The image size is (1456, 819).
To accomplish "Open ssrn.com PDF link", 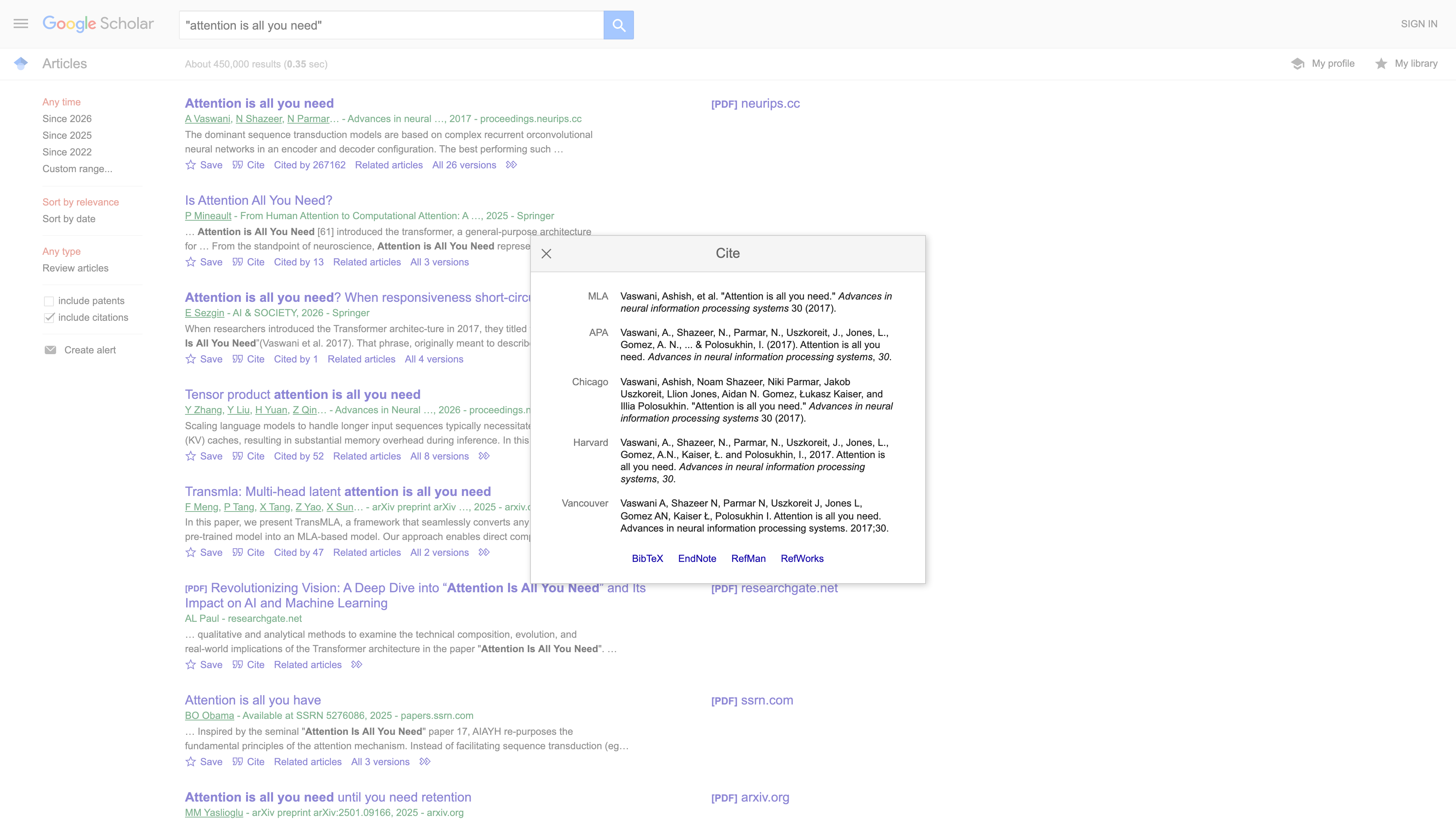I will [752, 700].
